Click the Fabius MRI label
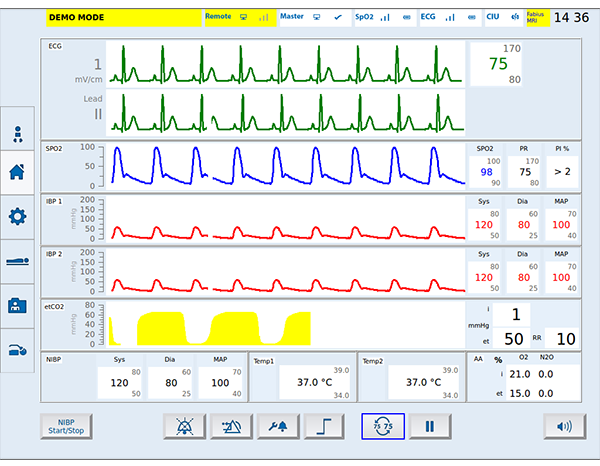The height and width of the screenshot is (466, 600). 537,17
